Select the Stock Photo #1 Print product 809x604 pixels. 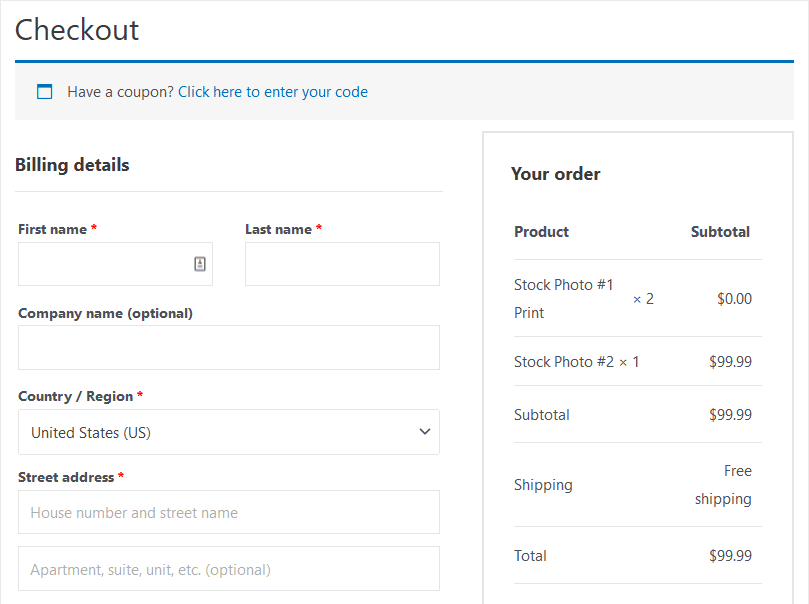[x=564, y=297]
